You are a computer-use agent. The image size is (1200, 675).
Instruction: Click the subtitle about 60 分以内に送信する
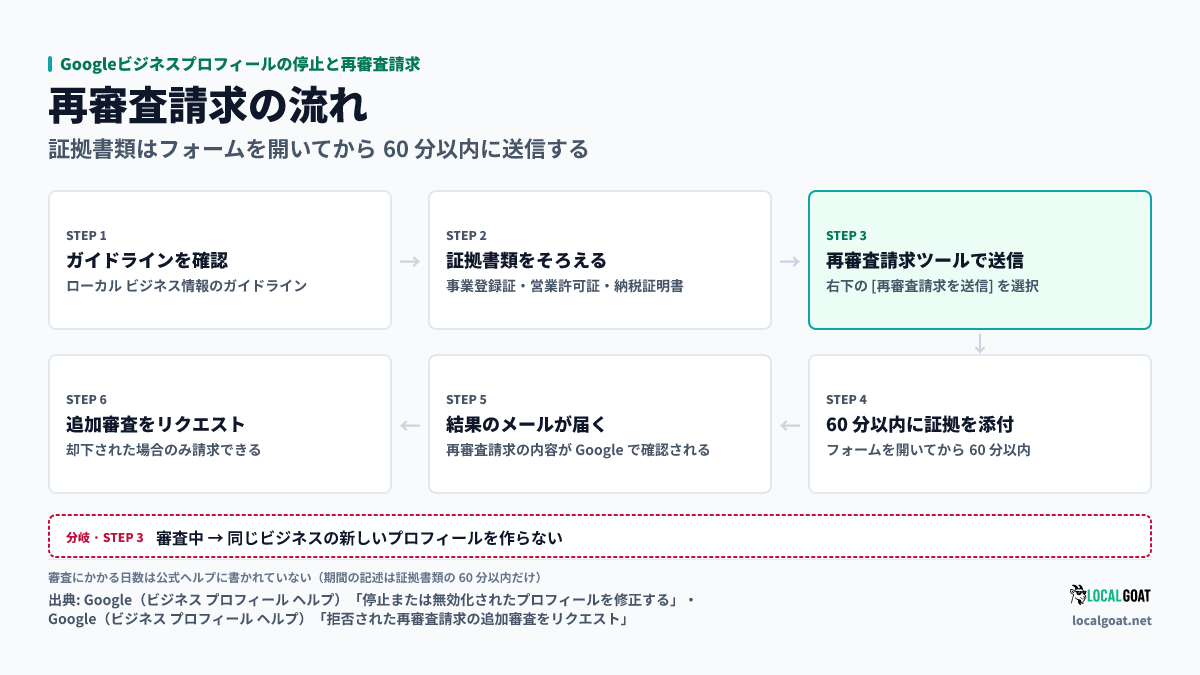[318, 150]
